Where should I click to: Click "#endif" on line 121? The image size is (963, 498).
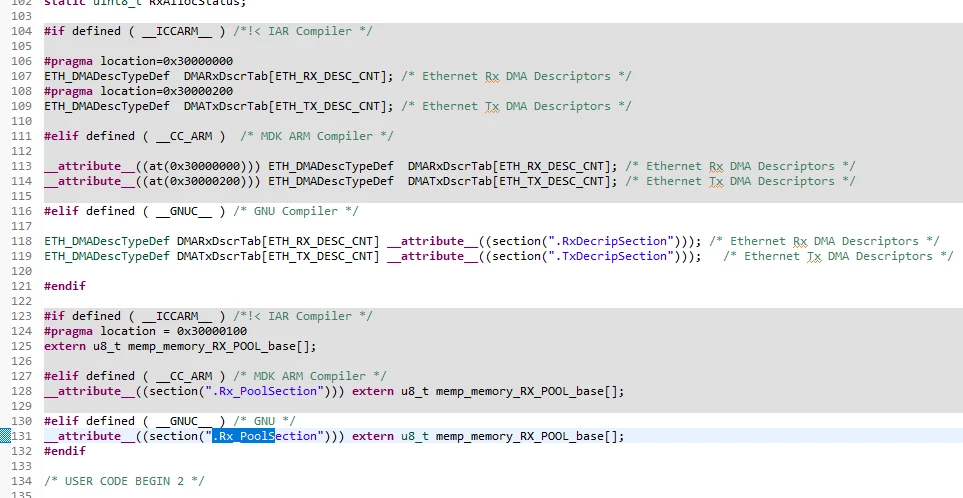65,286
